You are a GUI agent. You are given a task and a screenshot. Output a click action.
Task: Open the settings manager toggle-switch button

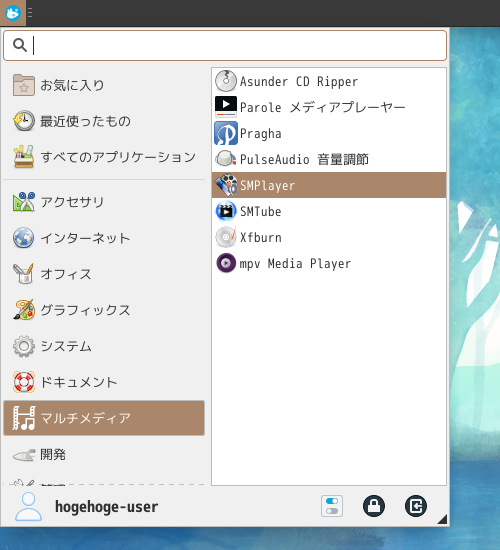[x=332, y=506]
